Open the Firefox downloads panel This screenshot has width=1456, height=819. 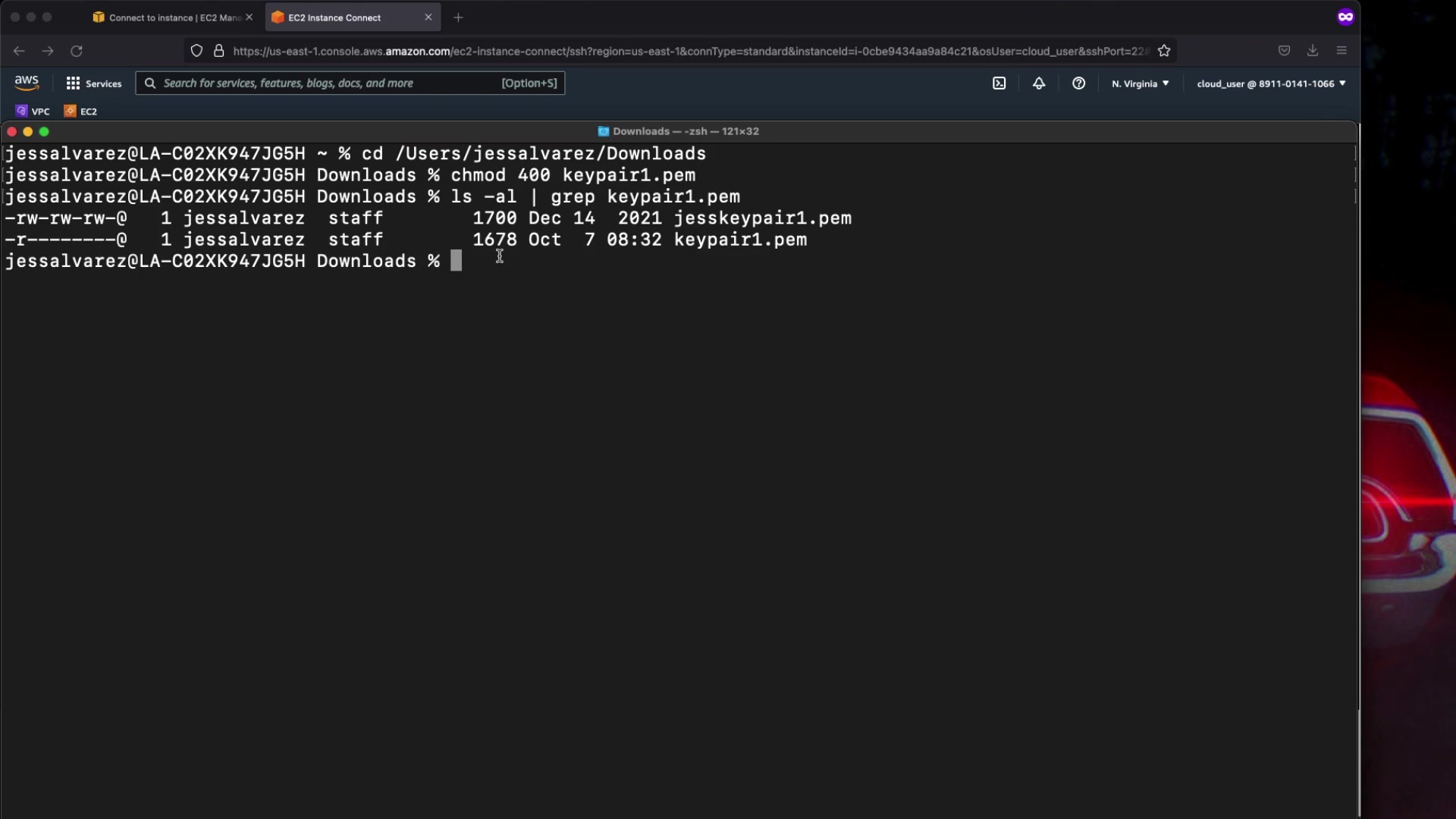click(1313, 51)
